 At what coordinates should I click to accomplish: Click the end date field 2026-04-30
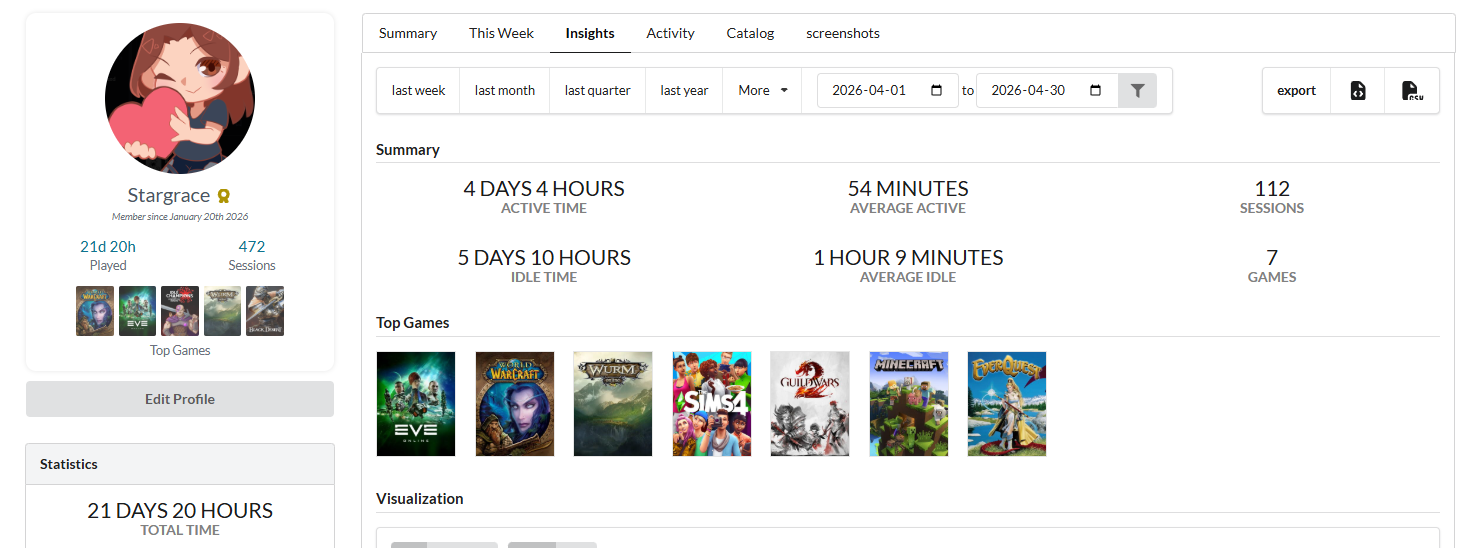[x=1047, y=90]
